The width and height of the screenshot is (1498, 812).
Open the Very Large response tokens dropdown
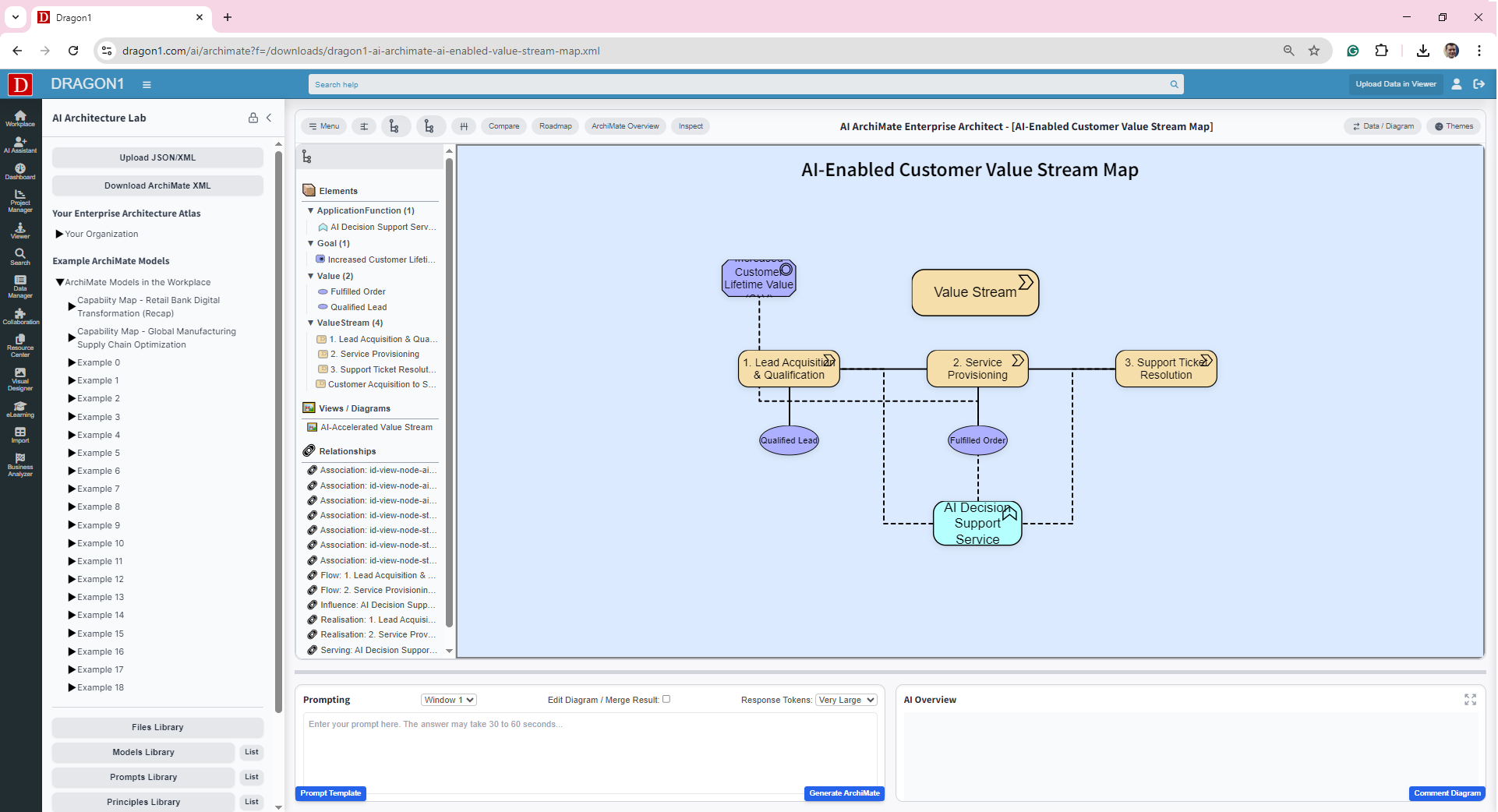[x=846, y=699]
